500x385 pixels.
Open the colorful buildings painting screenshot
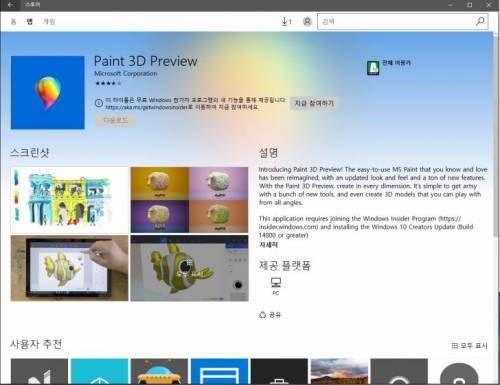[x=69, y=200]
